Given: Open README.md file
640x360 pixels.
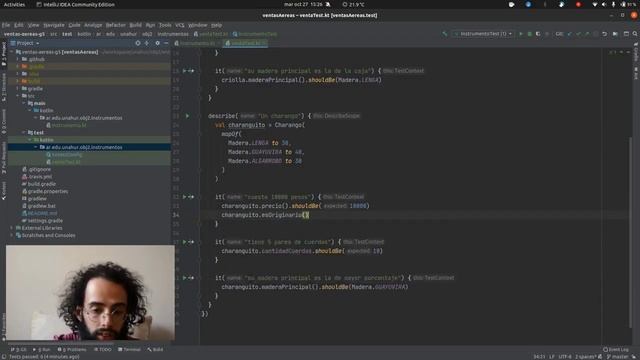Looking at the screenshot, I should [40, 213].
